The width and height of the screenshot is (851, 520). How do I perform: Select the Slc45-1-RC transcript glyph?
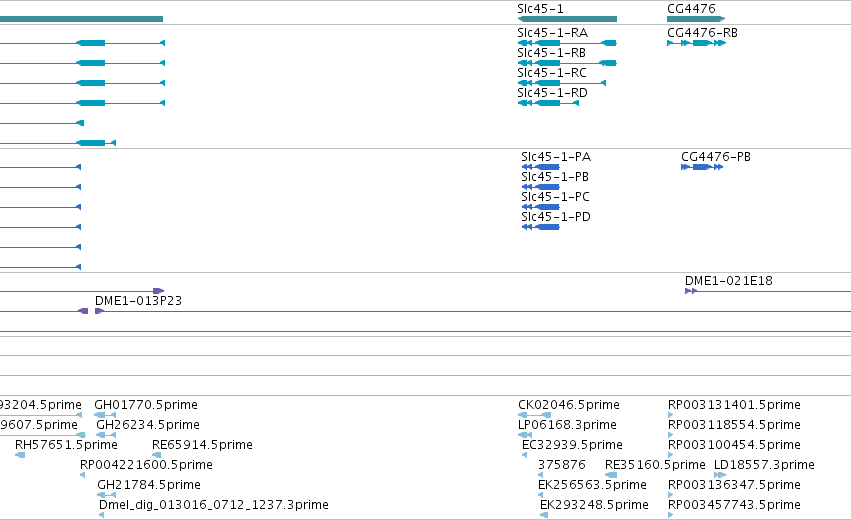coord(562,83)
